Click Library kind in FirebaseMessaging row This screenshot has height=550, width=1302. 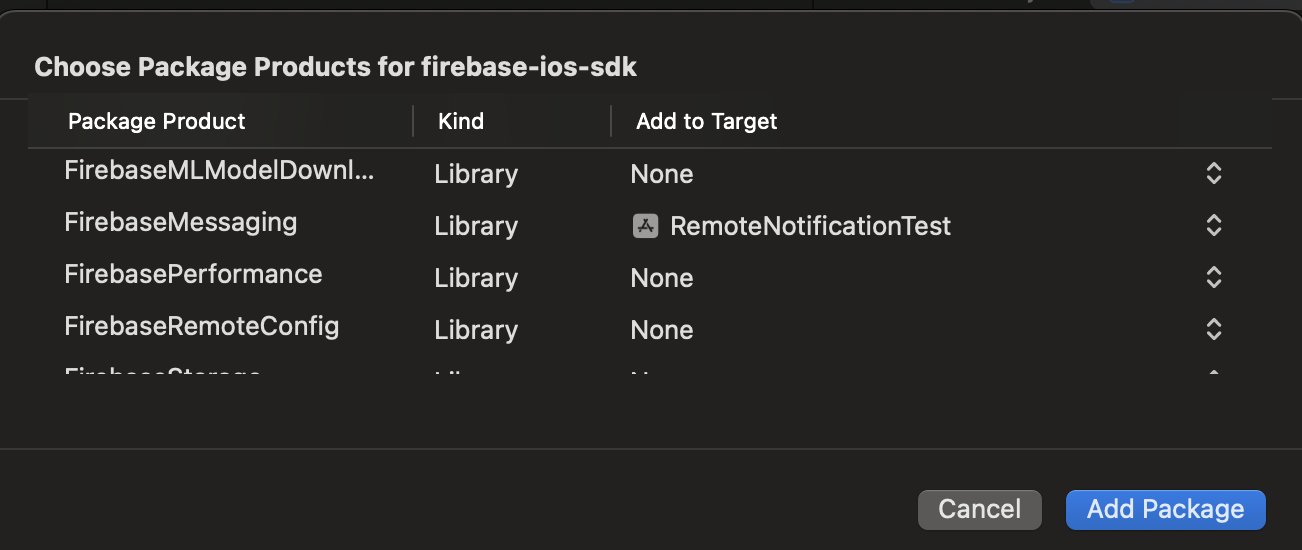(476, 226)
